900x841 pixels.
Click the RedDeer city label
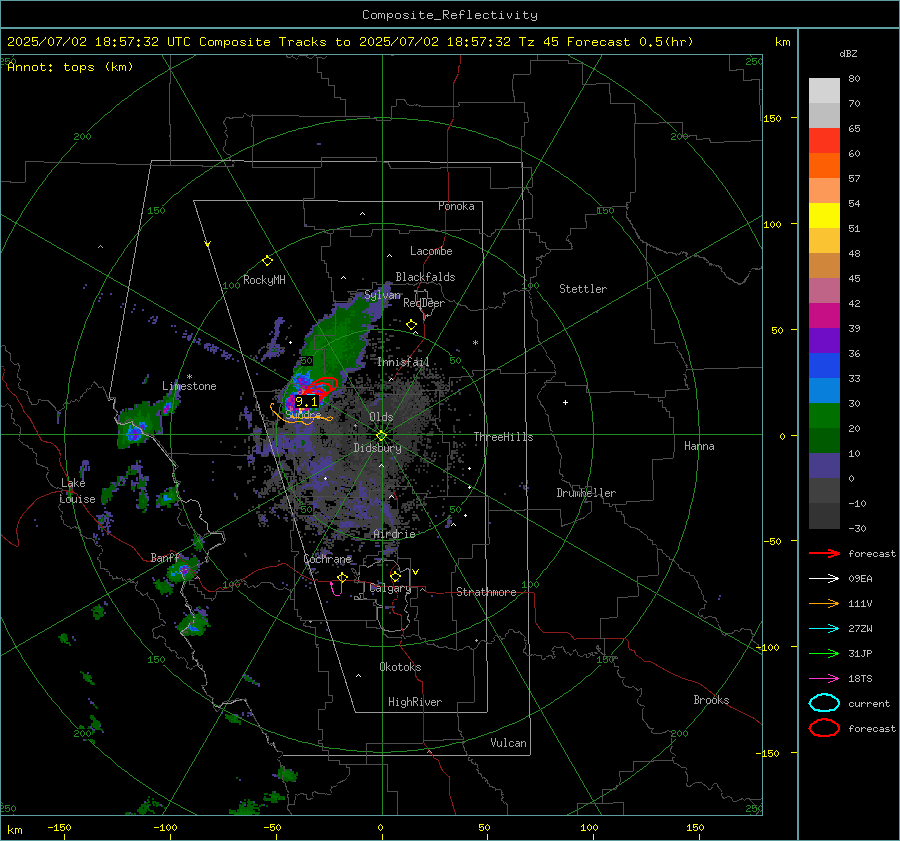click(424, 303)
